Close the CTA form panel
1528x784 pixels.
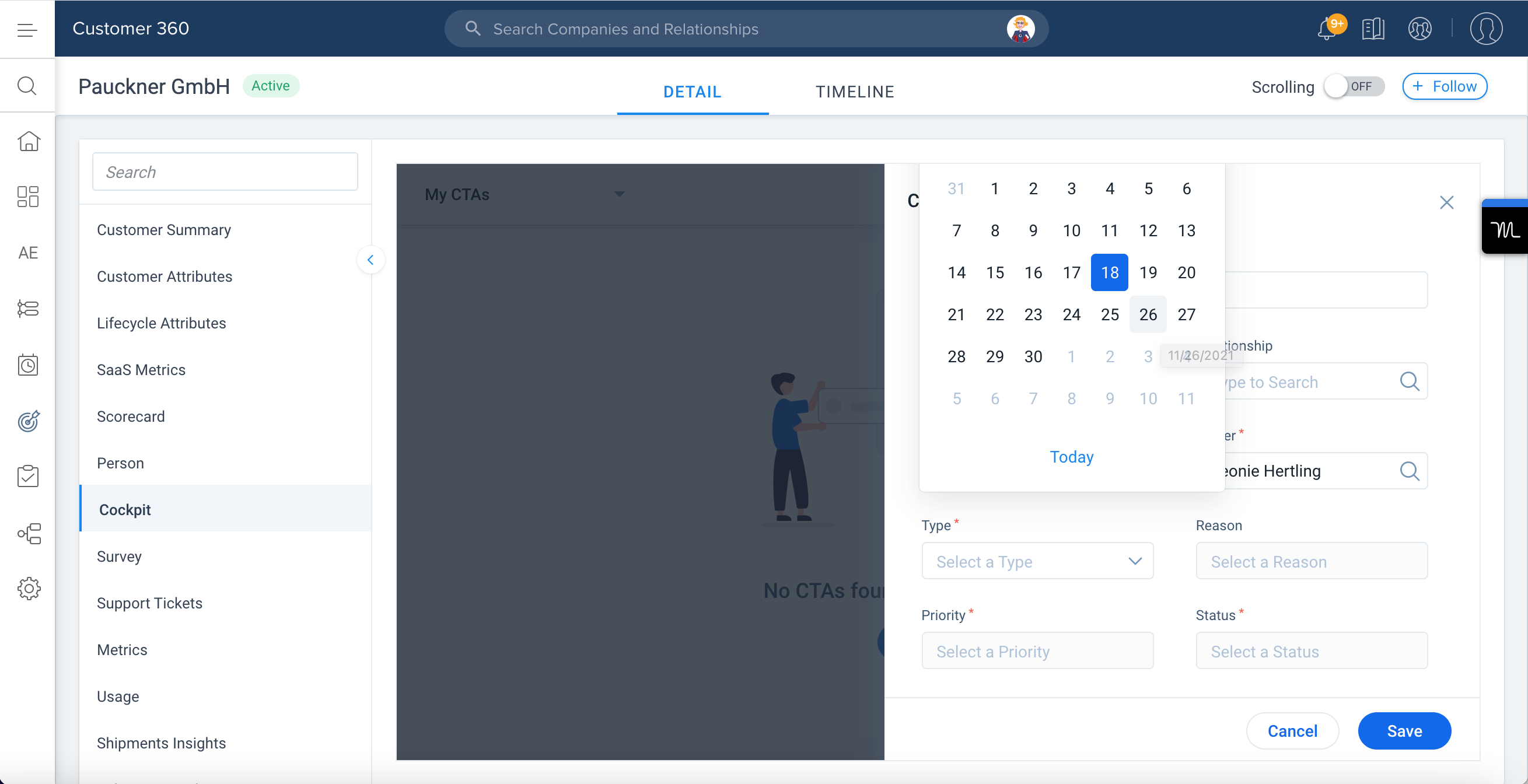1446,202
